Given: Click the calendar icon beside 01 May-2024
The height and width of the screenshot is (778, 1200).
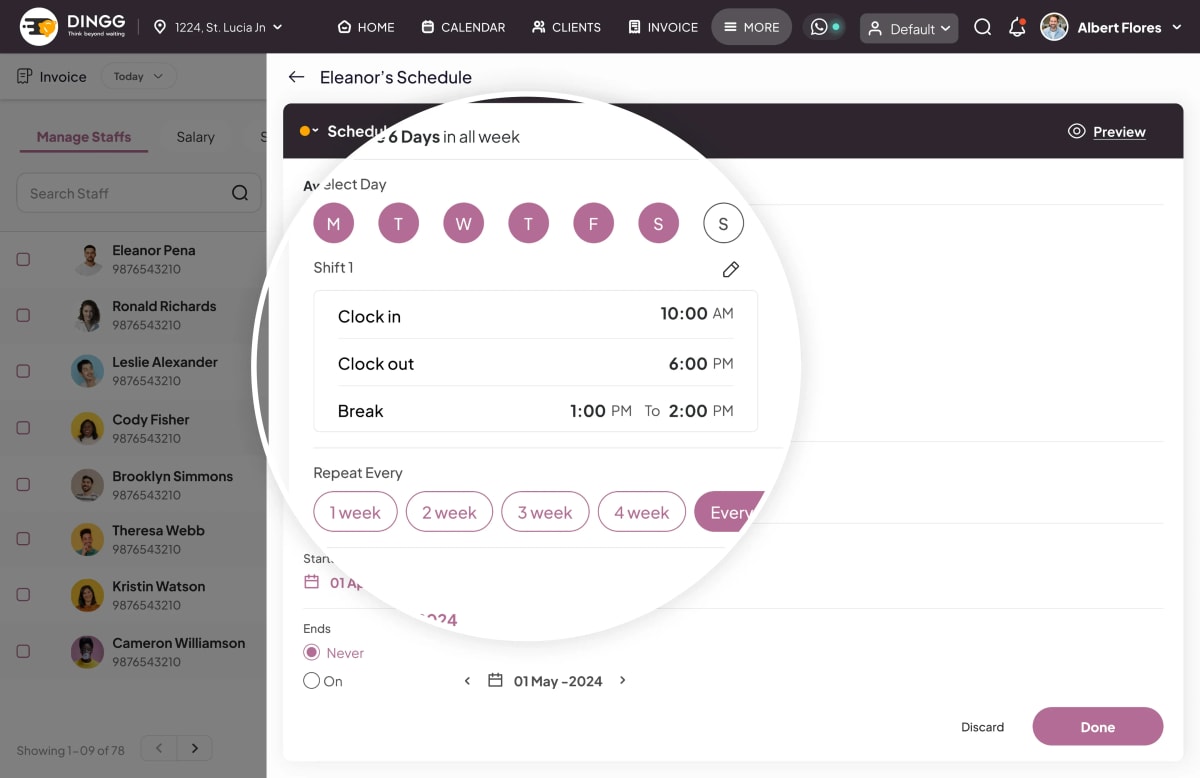Looking at the screenshot, I should tap(495, 681).
